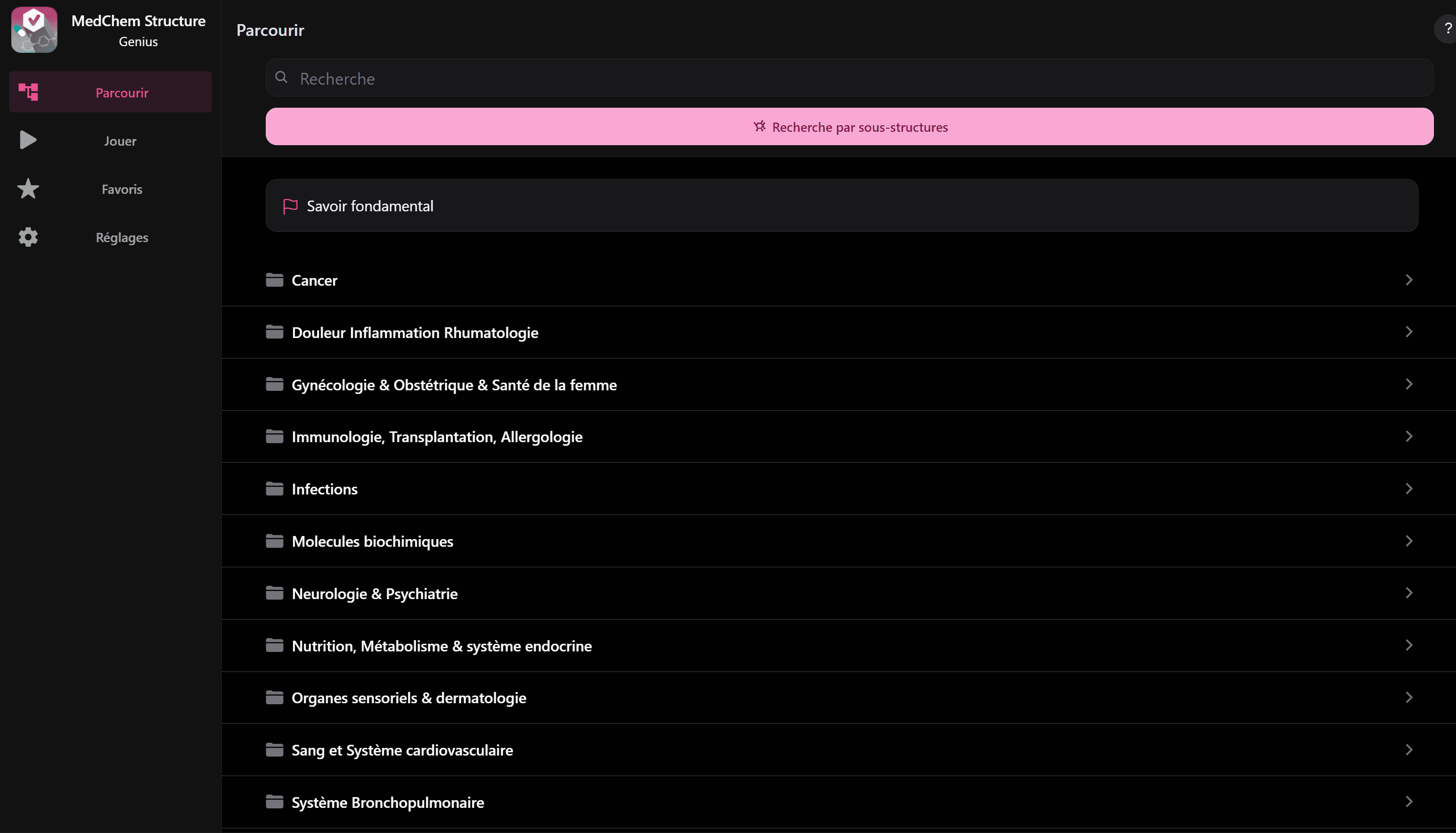The height and width of the screenshot is (833, 1456).
Task: Expand the Infections row chevron
Action: 1409,489
